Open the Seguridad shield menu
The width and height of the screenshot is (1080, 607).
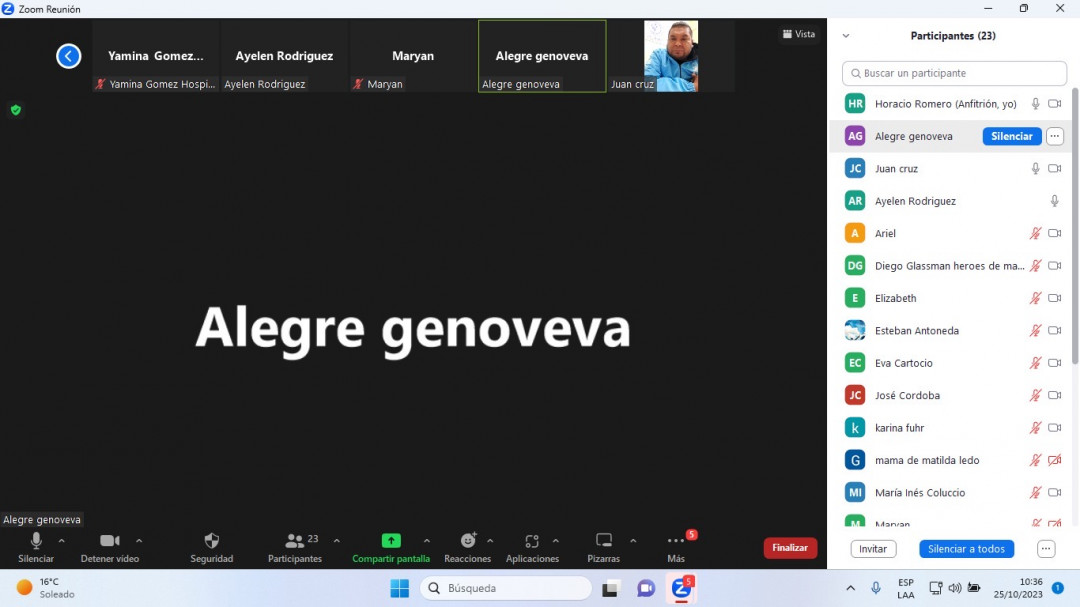pos(211,548)
